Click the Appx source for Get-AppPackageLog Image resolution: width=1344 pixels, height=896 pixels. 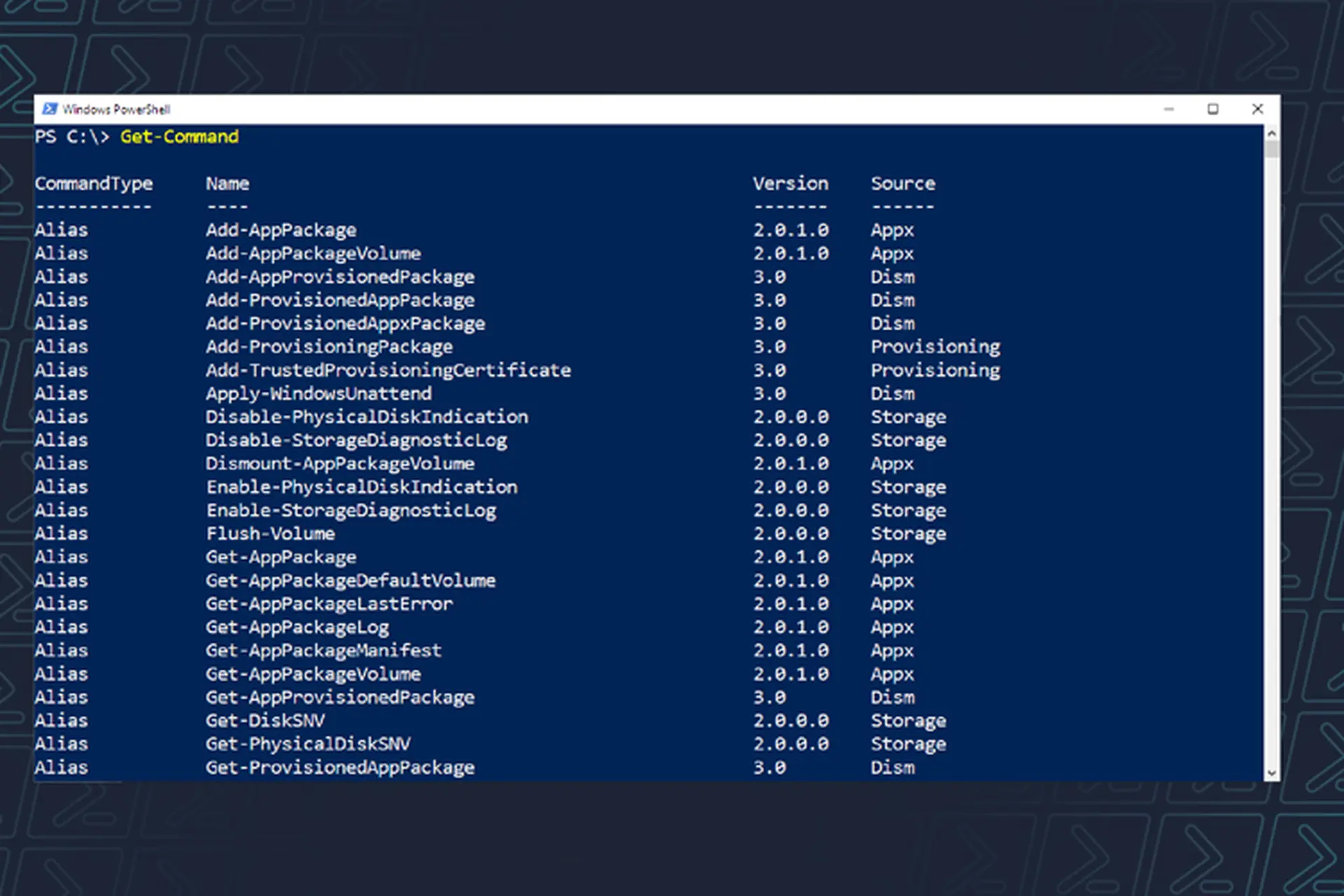892,628
